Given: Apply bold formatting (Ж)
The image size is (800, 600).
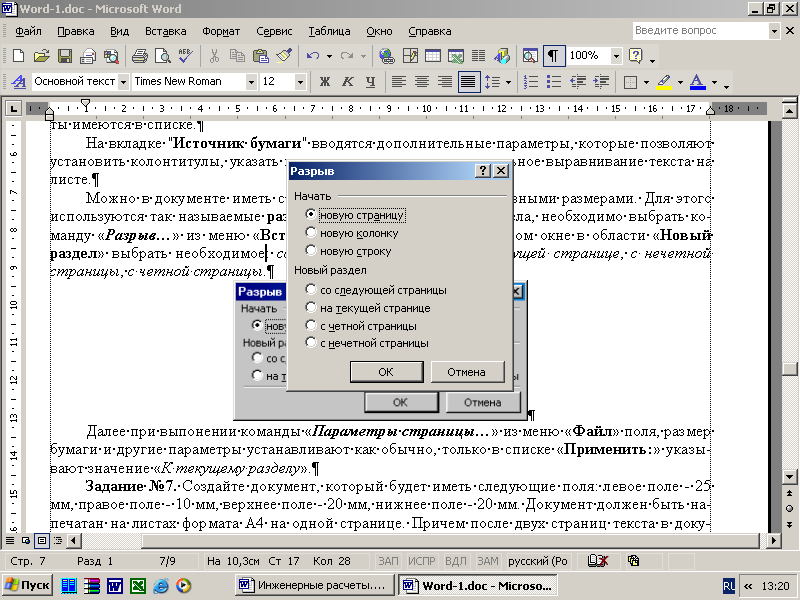Looking at the screenshot, I should [x=324, y=82].
